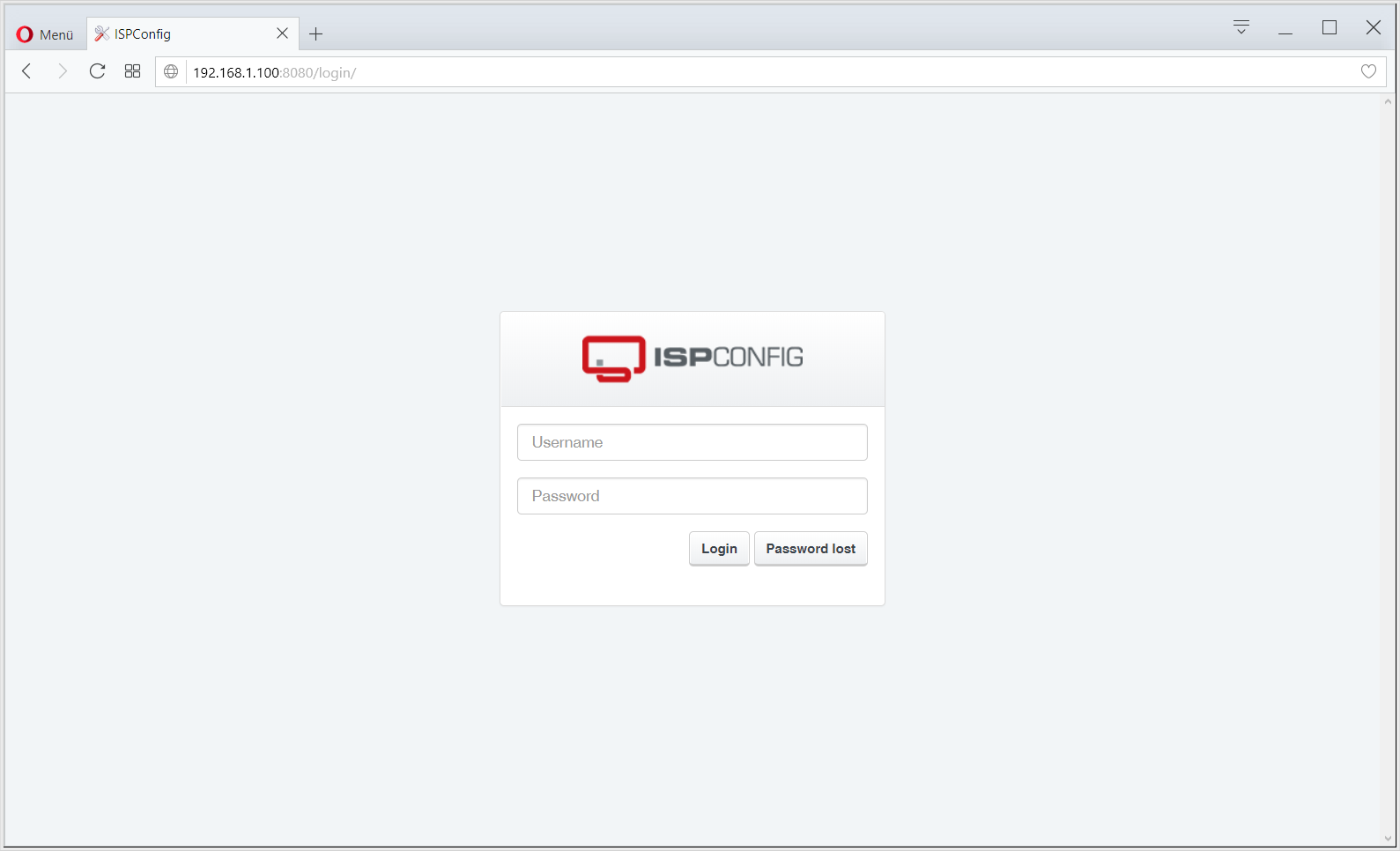1400x851 pixels.
Task: Click the scrollbar up arrow
Action: pos(1389,102)
